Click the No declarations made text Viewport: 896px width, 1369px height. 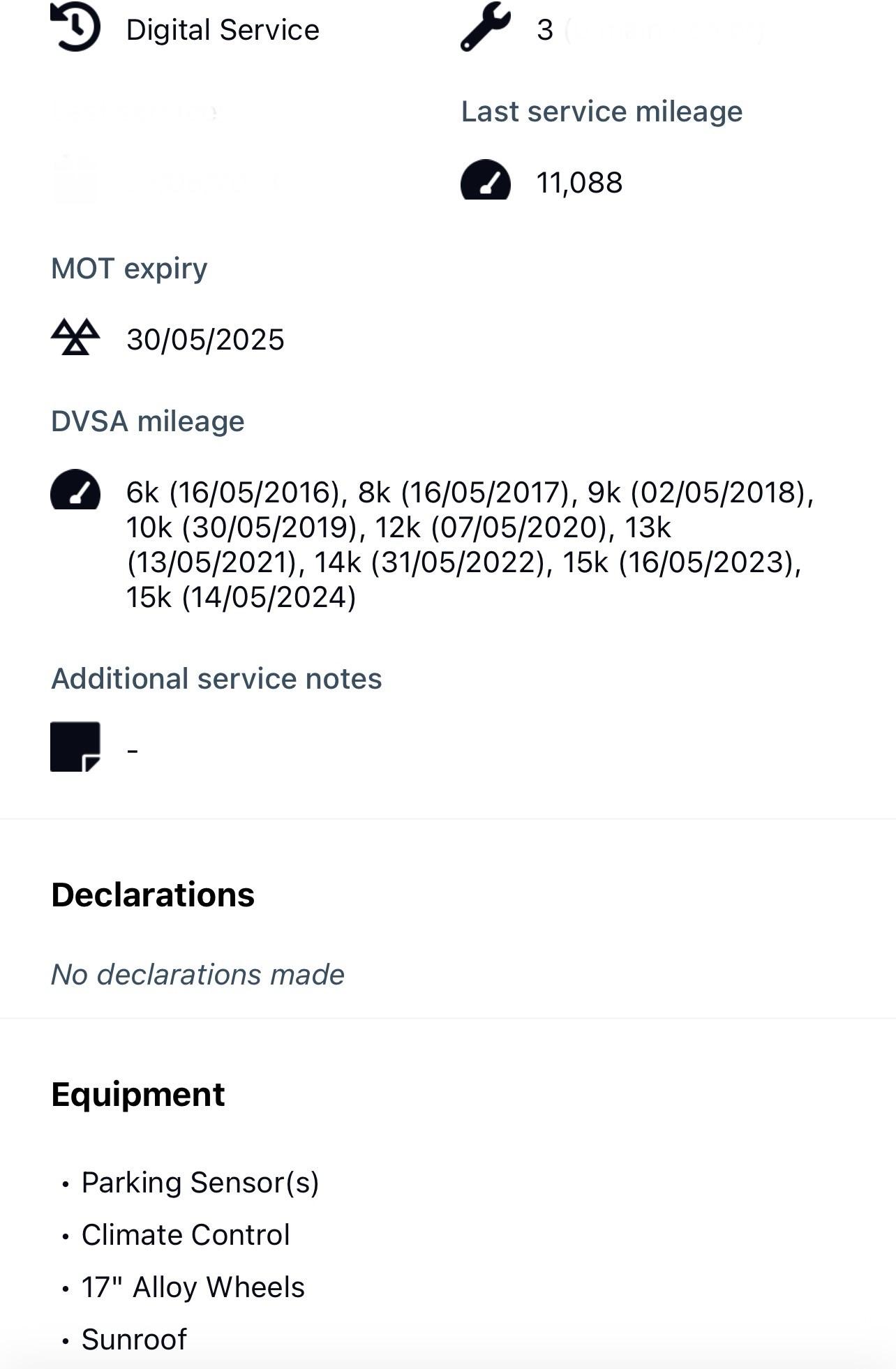tap(197, 975)
